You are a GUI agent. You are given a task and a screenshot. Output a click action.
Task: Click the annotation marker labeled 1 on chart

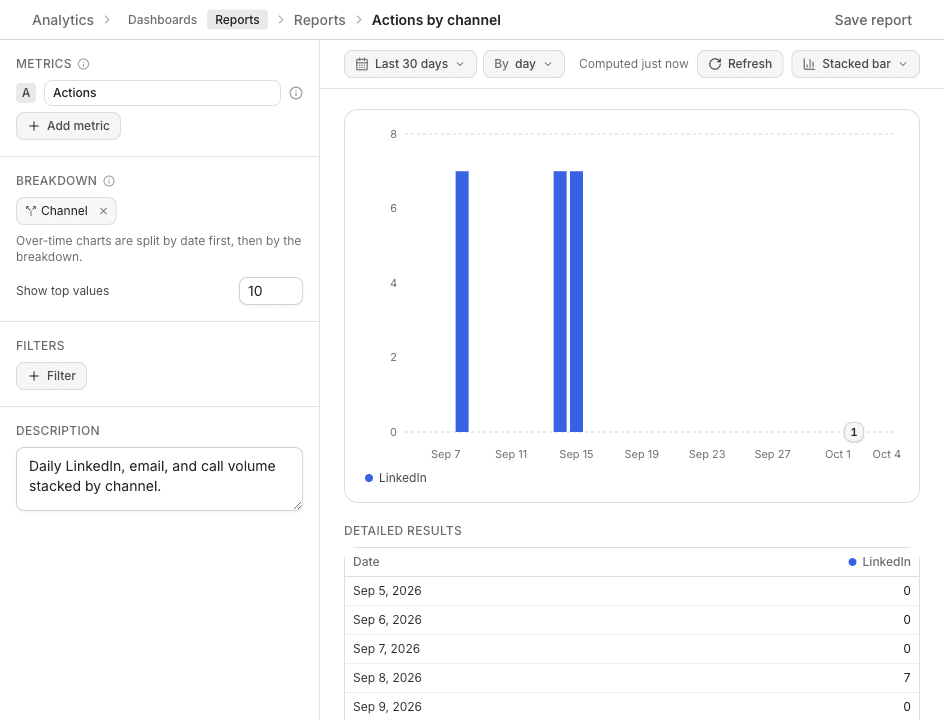click(x=854, y=432)
